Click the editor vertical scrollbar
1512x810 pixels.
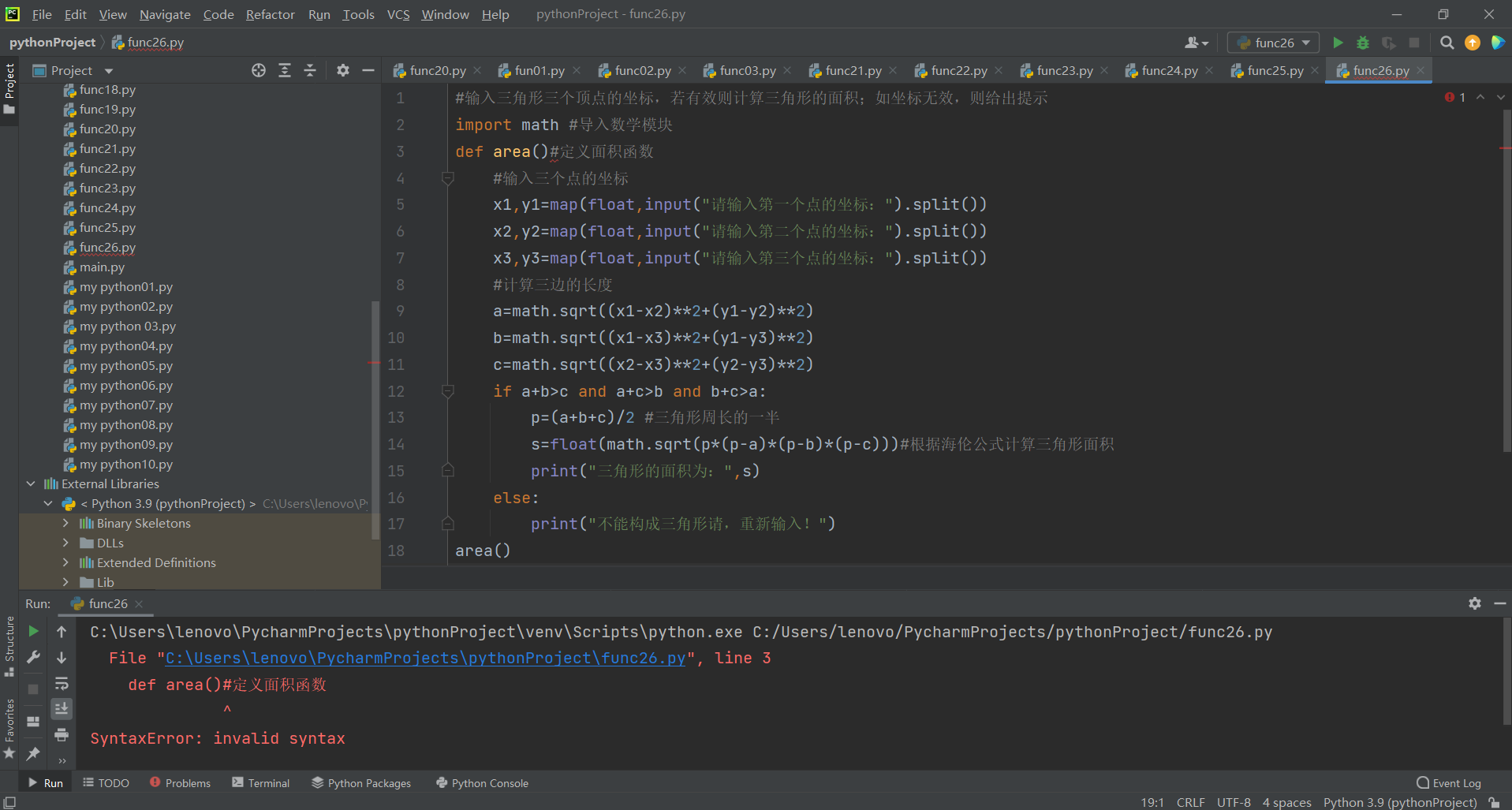1506,280
